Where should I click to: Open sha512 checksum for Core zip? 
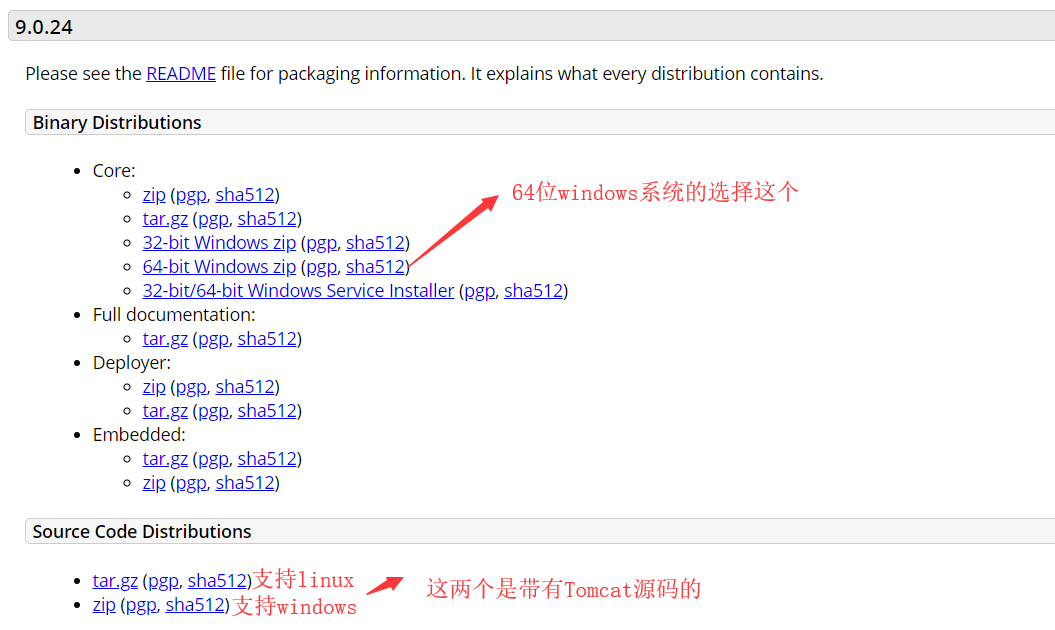(x=245, y=195)
